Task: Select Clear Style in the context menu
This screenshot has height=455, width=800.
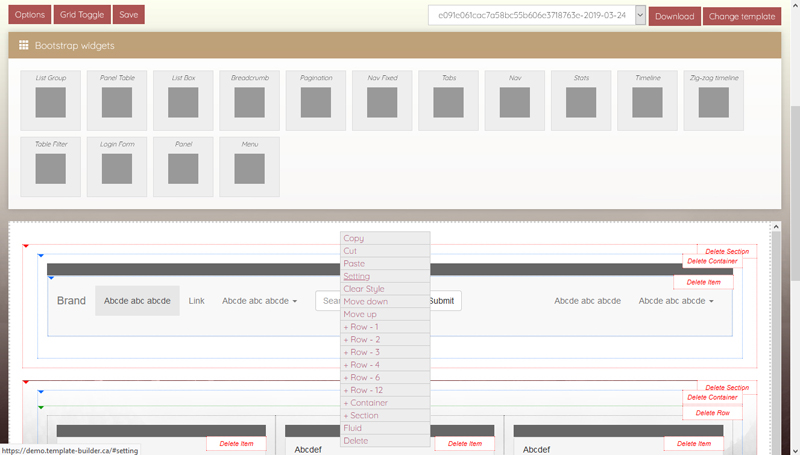Action: tap(365, 289)
